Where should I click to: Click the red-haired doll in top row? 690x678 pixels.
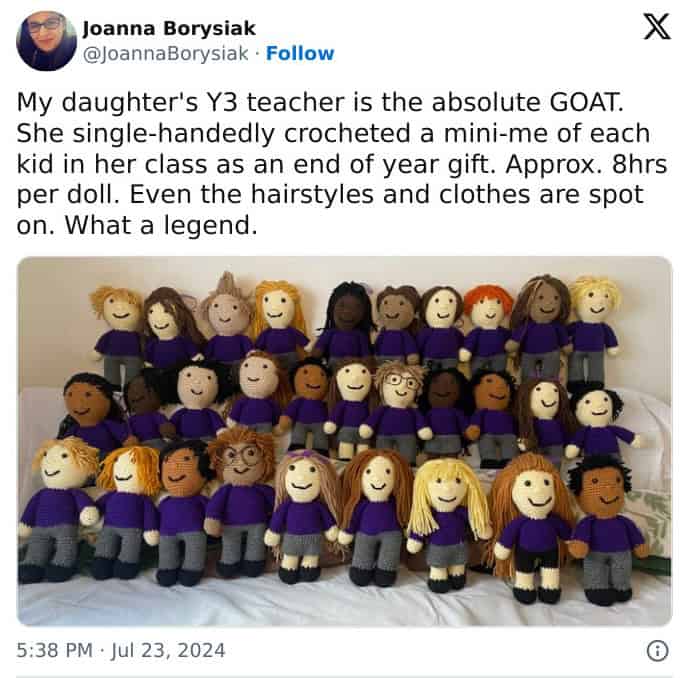point(488,326)
